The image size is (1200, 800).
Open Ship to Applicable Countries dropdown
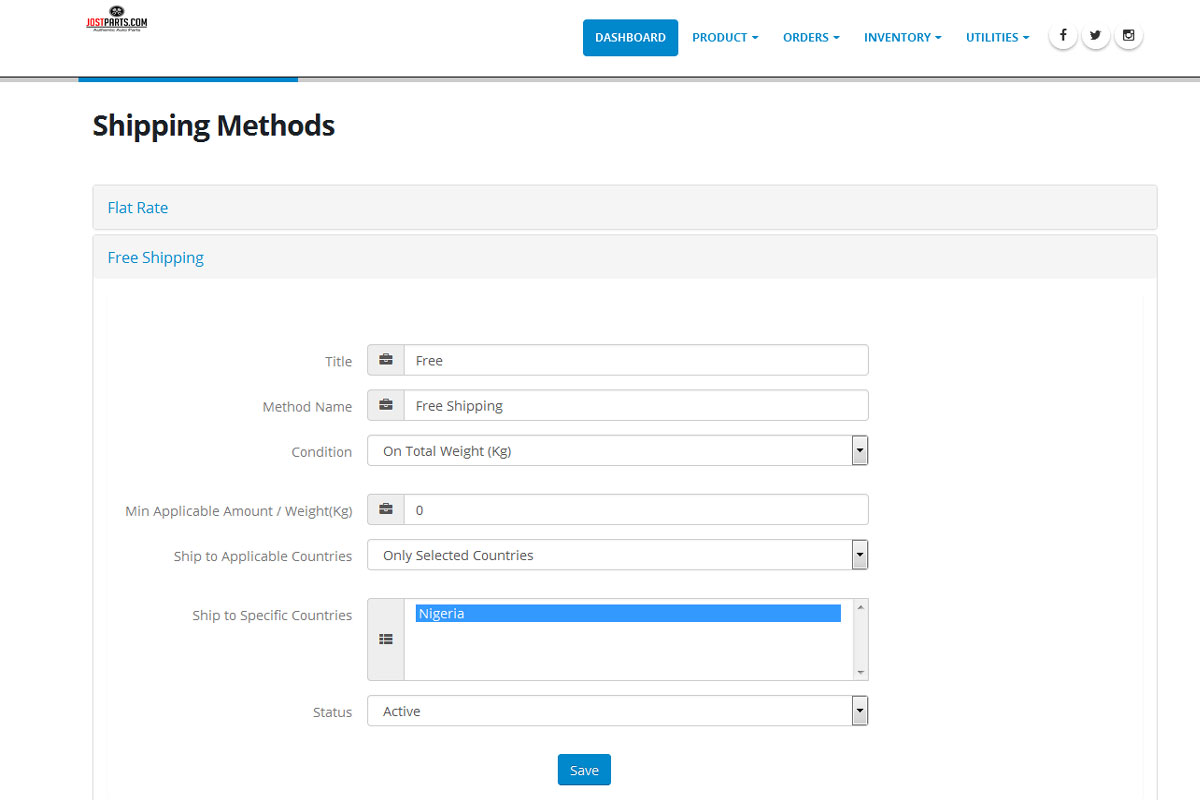click(617, 555)
